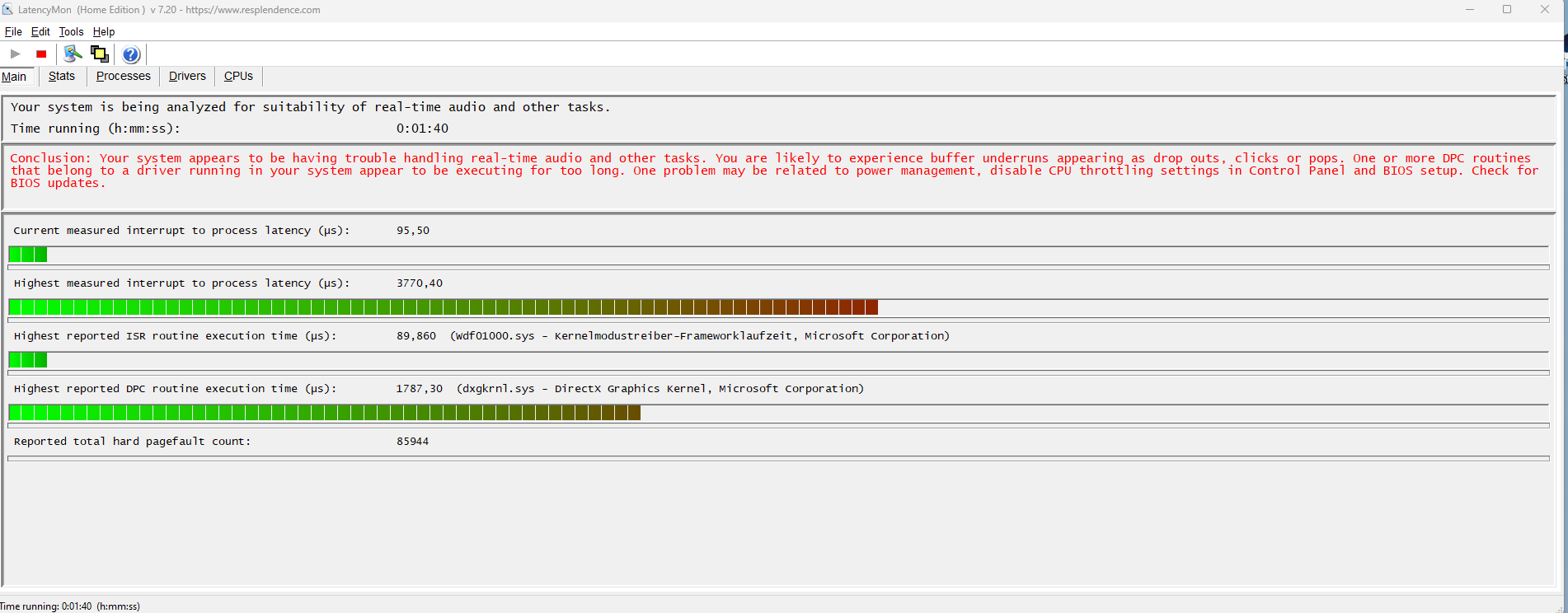Stop the monitor with red square
The width and height of the screenshot is (1568, 613).
pyautogui.click(x=41, y=54)
